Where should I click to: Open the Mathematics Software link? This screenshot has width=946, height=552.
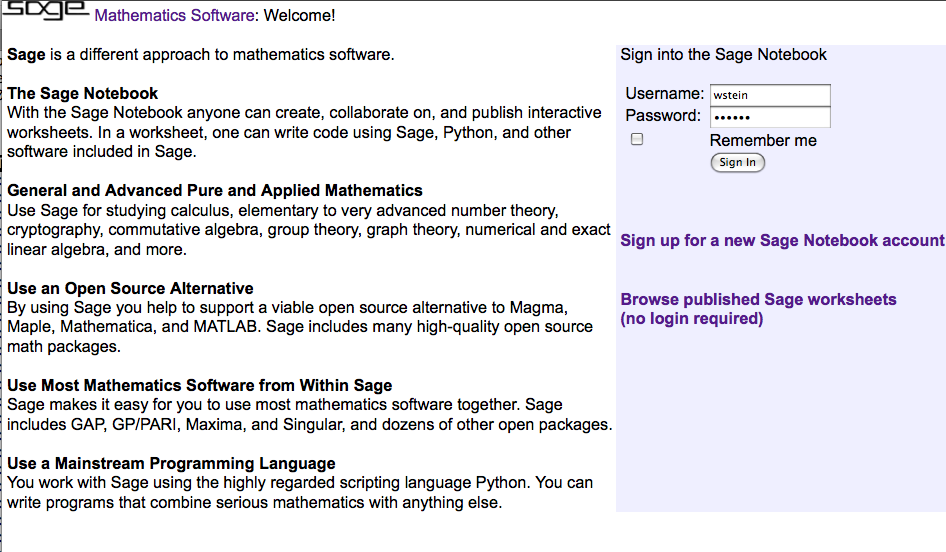click(x=174, y=16)
